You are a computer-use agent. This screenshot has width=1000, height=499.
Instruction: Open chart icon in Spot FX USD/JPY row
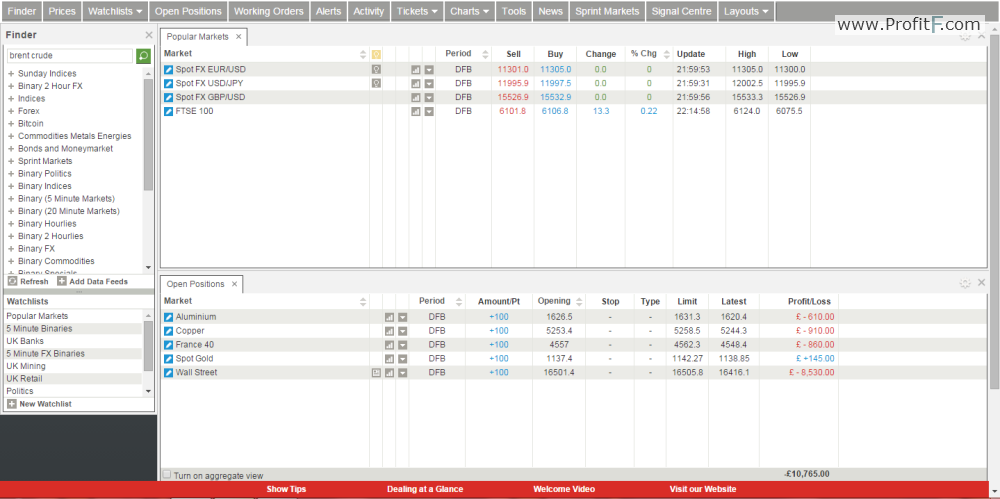click(x=416, y=84)
